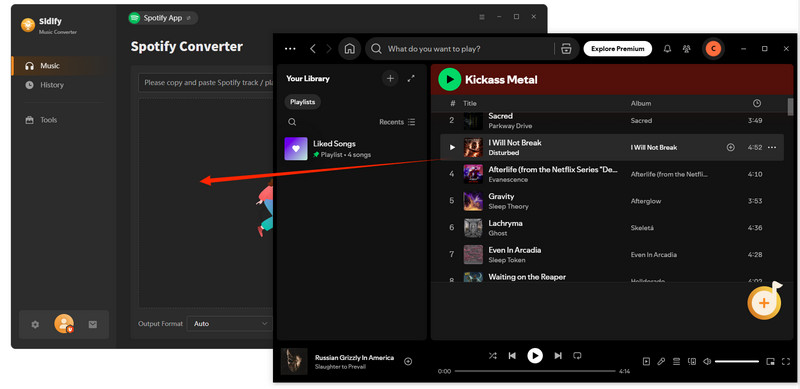
Task: Click the Explore Premium button
Action: 617,49
